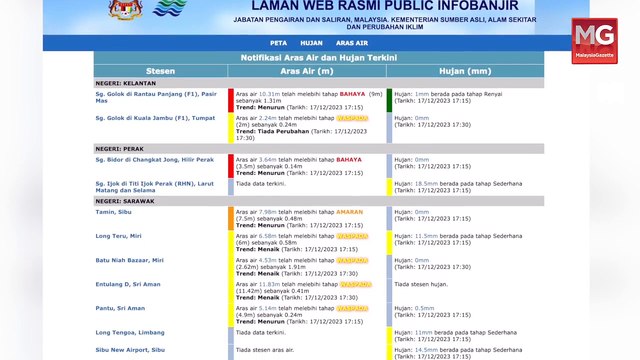640x360 pixels.
Task: Open the ARAS AIR menu item
Action: click(x=352, y=43)
